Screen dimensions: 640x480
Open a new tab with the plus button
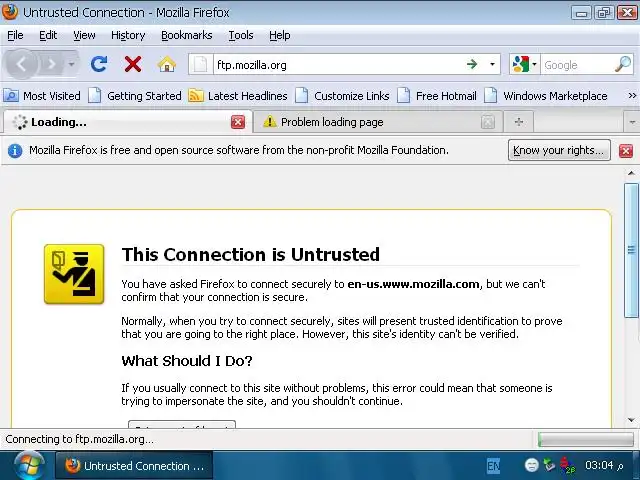coord(519,122)
